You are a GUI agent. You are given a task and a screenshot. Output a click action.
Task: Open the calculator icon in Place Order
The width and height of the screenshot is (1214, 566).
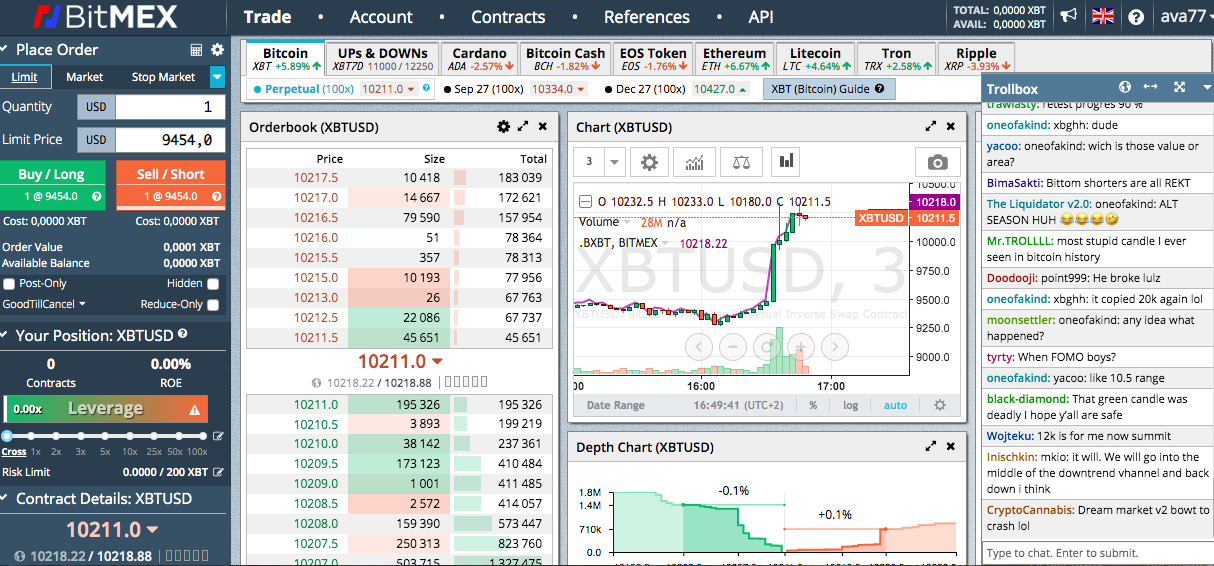197,50
